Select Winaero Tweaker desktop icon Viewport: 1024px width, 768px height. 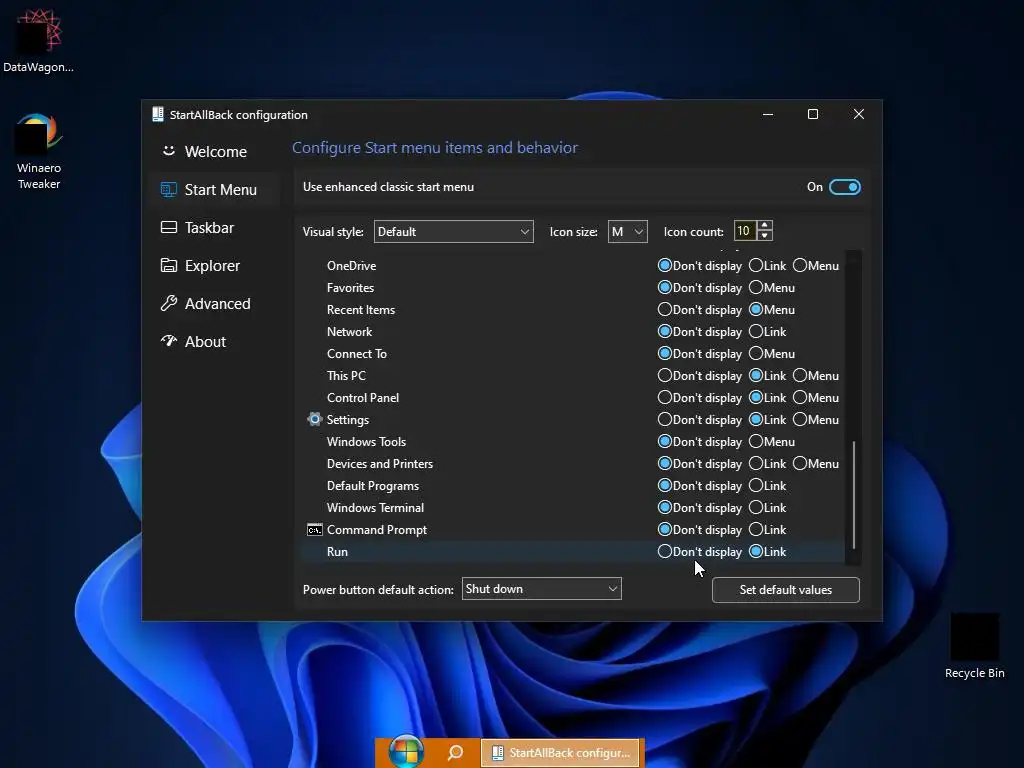tap(39, 152)
